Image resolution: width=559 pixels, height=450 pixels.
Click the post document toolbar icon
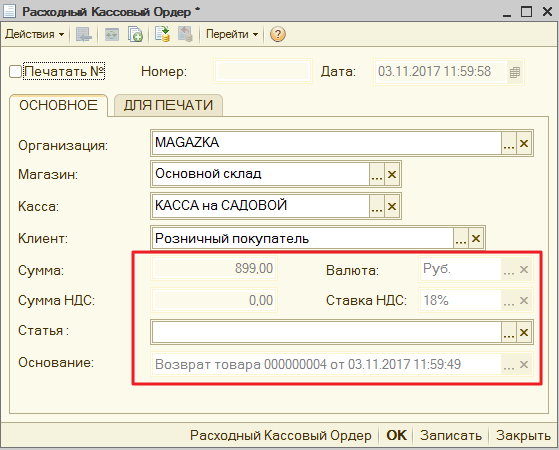[163, 35]
